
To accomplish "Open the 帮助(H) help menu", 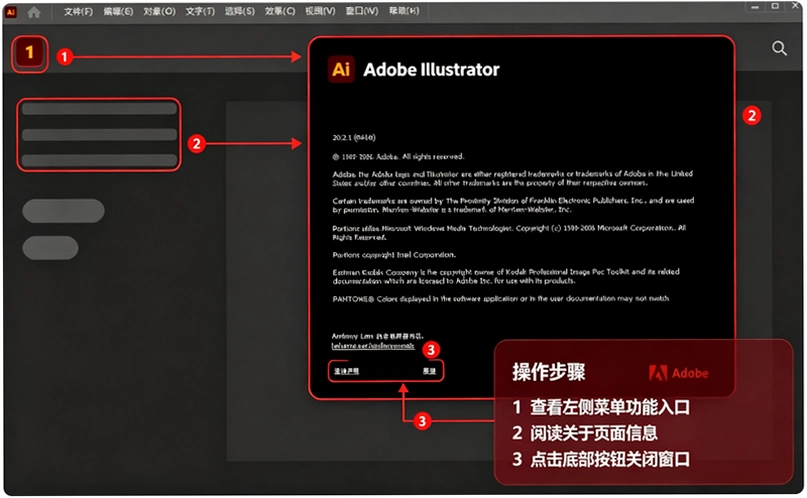I will point(404,11).
